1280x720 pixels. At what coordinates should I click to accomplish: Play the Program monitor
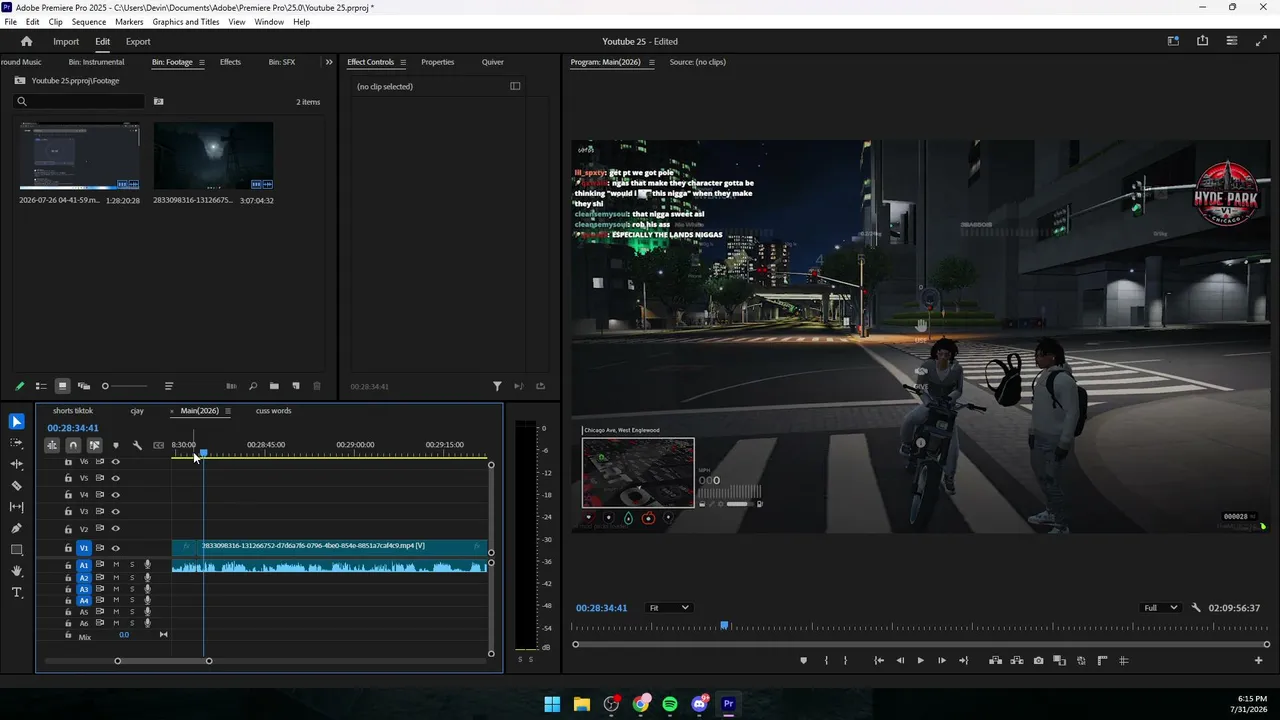pos(920,660)
